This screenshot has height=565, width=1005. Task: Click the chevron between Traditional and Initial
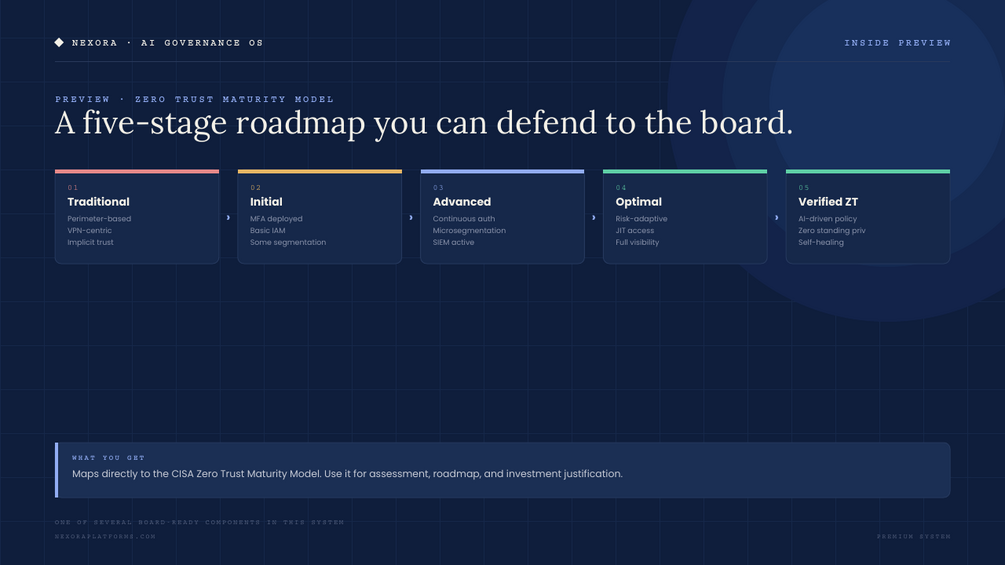(x=228, y=218)
